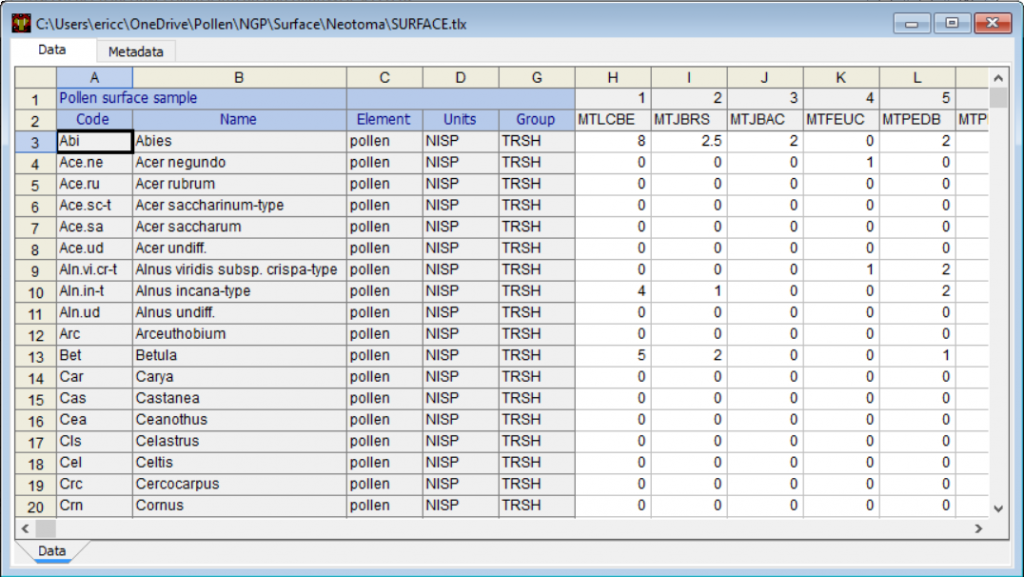The height and width of the screenshot is (577, 1024).
Task: Select column A header
Action: click(95, 78)
